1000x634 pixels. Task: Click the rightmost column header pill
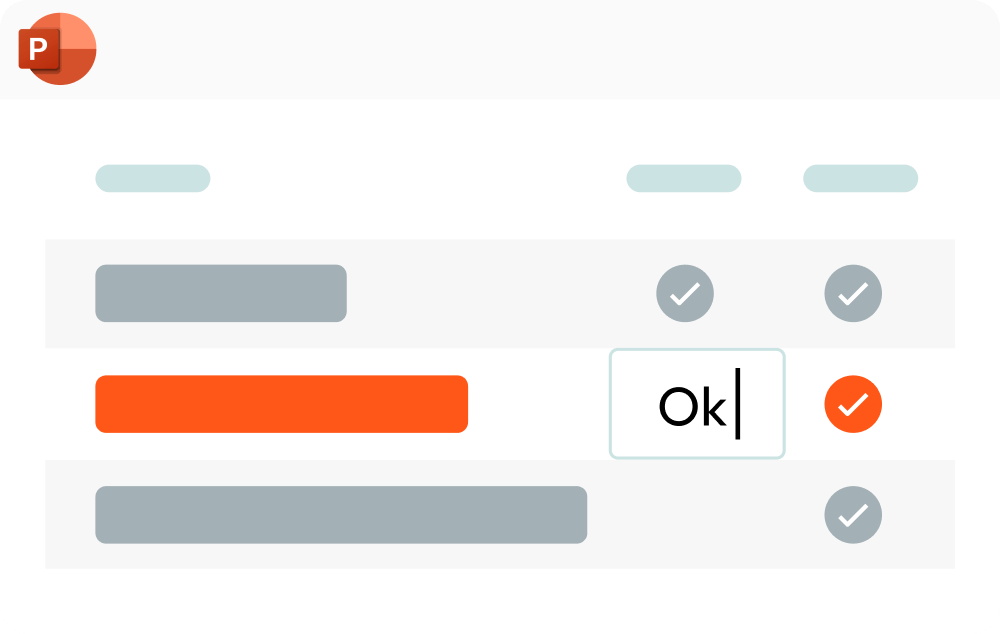tap(861, 179)
